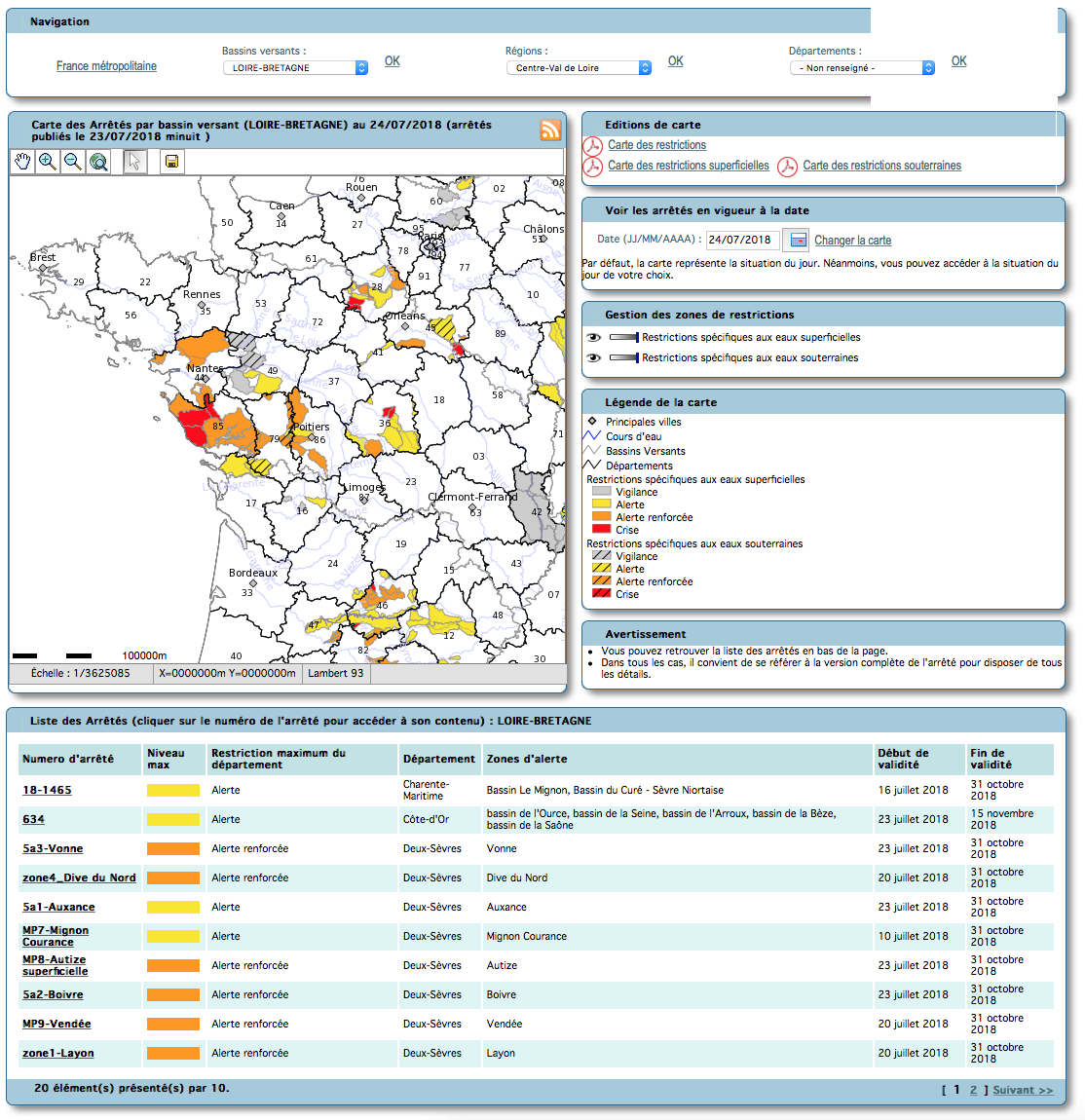Open arrêté 18-1465

click(47, 790)
